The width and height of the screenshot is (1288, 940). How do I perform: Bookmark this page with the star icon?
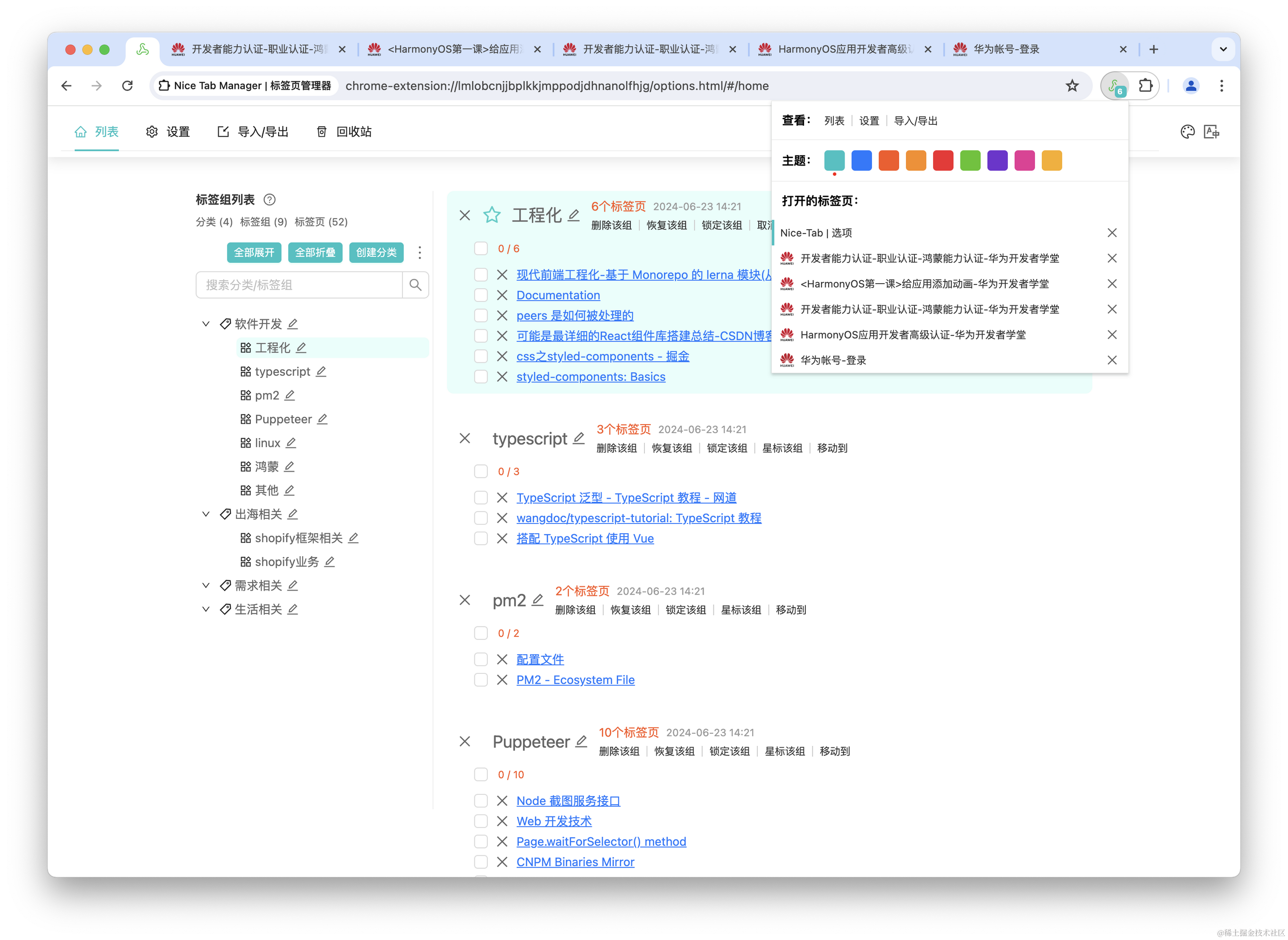click(x=1072, y=86)
